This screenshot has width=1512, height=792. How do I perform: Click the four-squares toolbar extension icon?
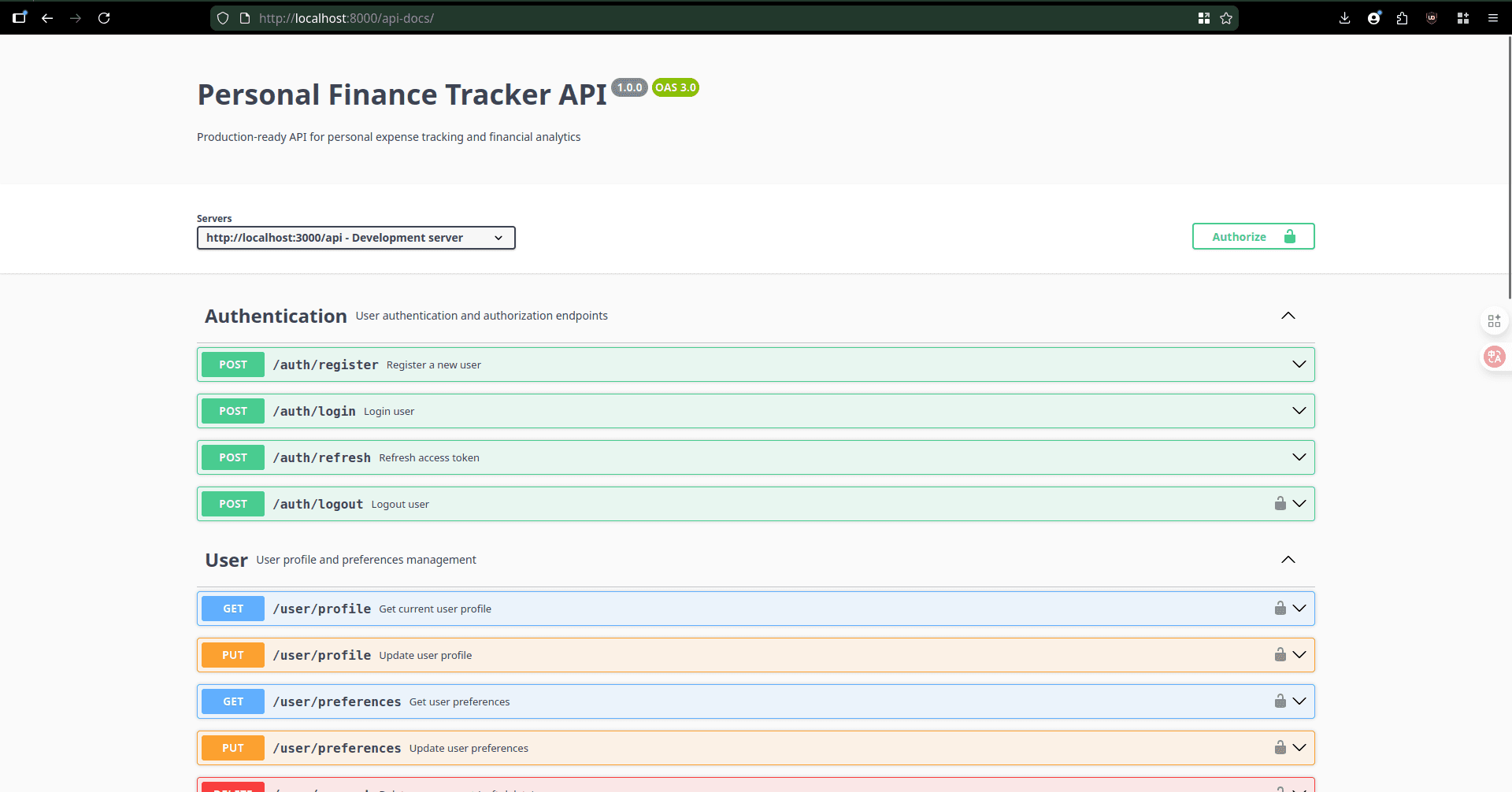1463,18
